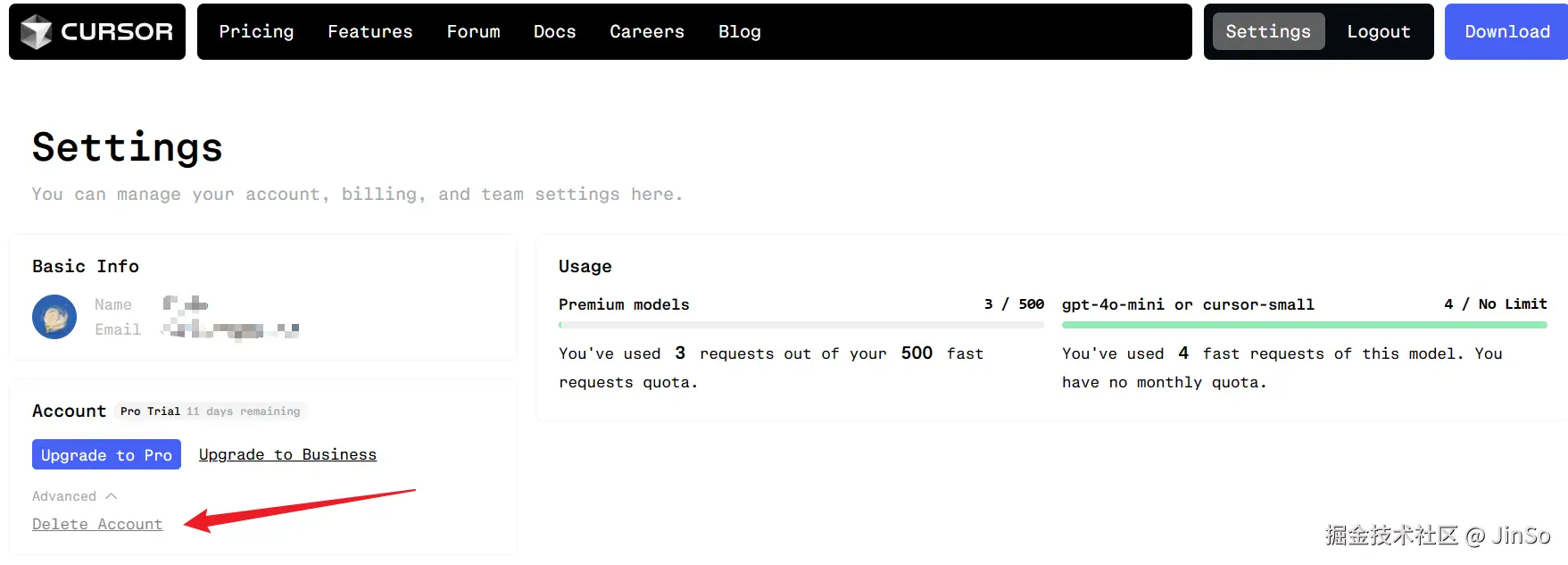Click the user profile avatar

[x=54, y=317]
